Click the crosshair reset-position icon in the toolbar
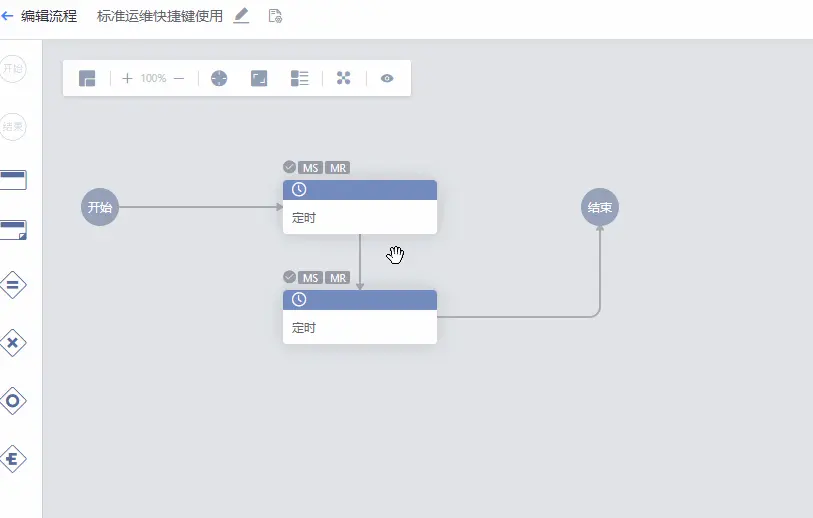Screen dimensions: 813x518 pyautogui.click(x=219, y=78)
